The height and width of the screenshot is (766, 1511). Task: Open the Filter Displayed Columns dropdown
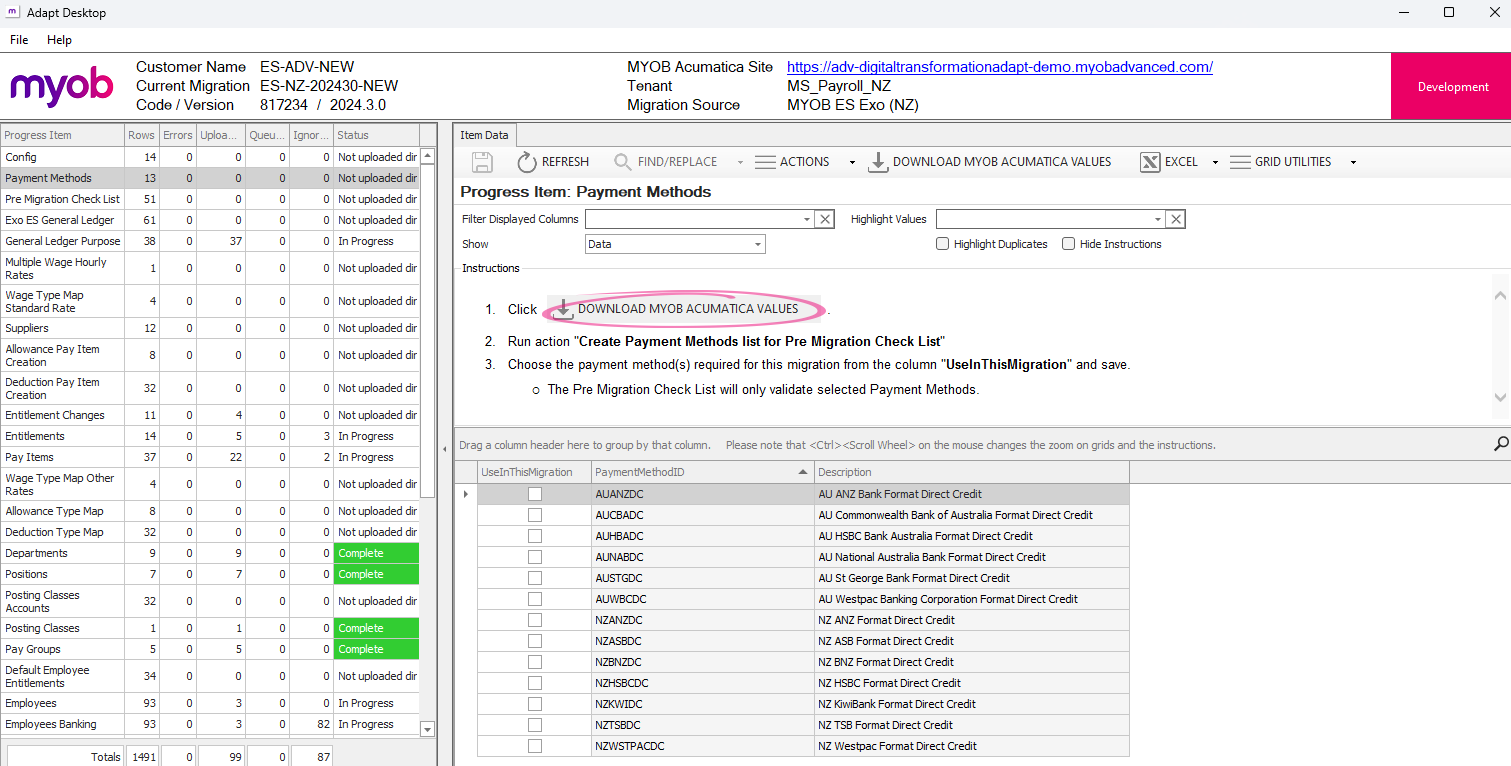tap(806, 218)
